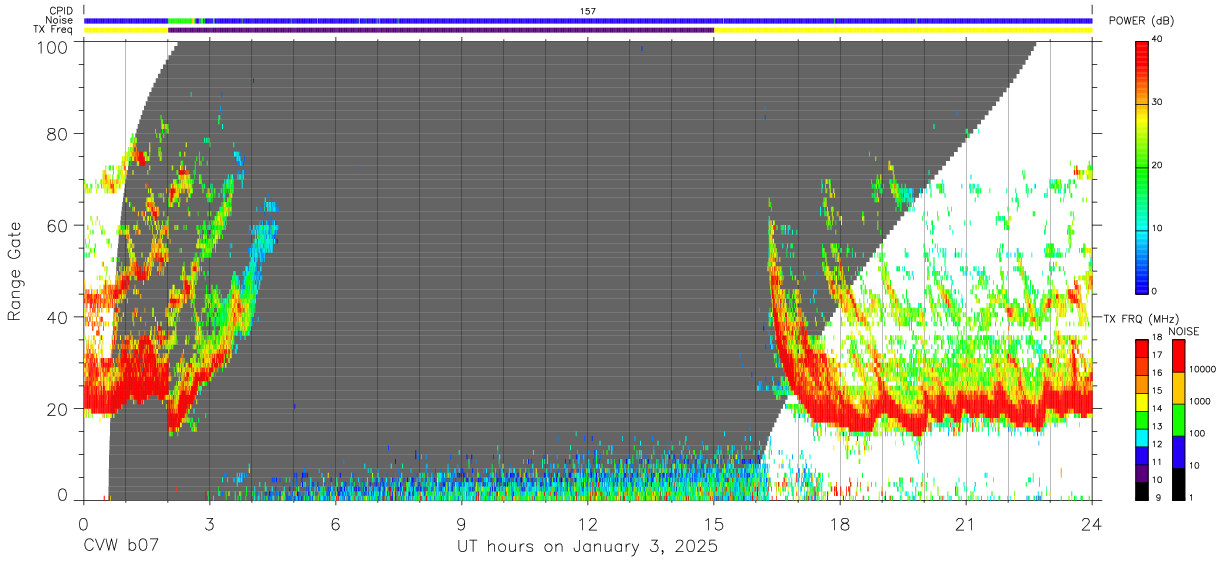Click the NOISE color scale bar

coord(1178,419)
